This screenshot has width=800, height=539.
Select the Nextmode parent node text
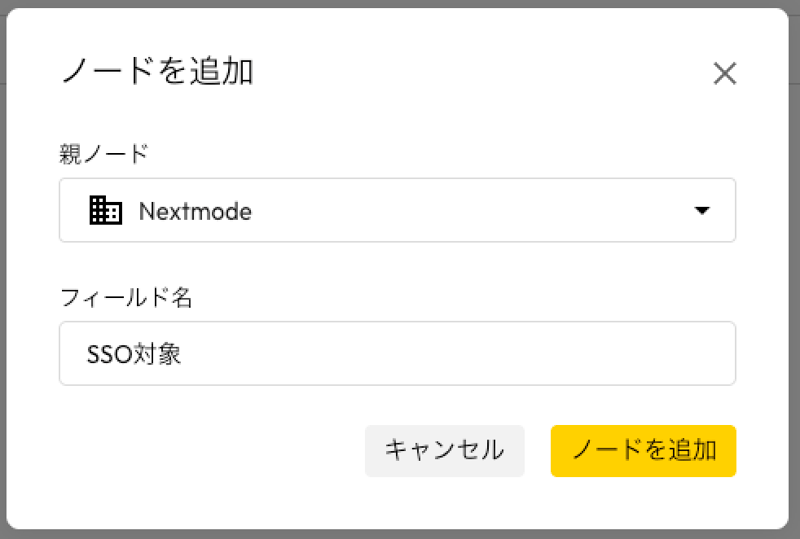pos(195,211)
